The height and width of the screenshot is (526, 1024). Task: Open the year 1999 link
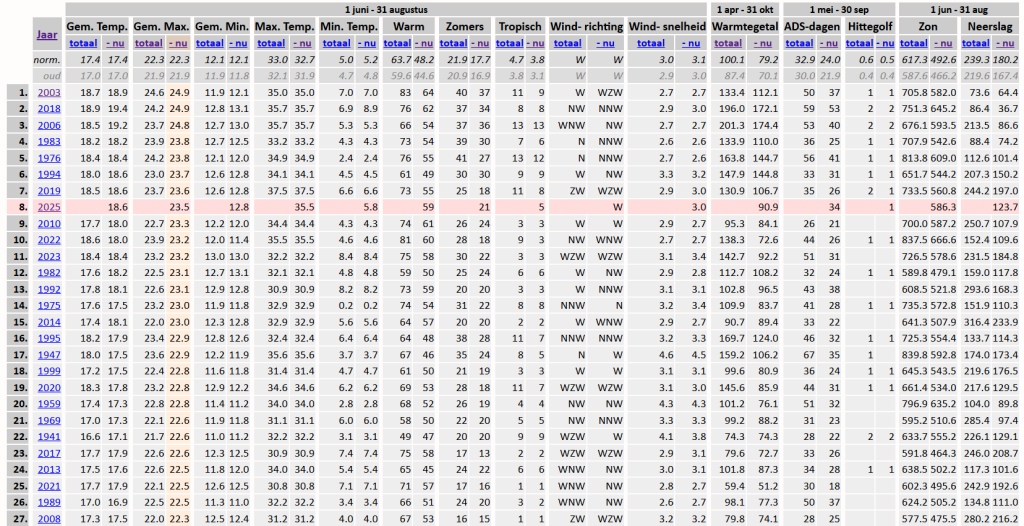point(49,371)
